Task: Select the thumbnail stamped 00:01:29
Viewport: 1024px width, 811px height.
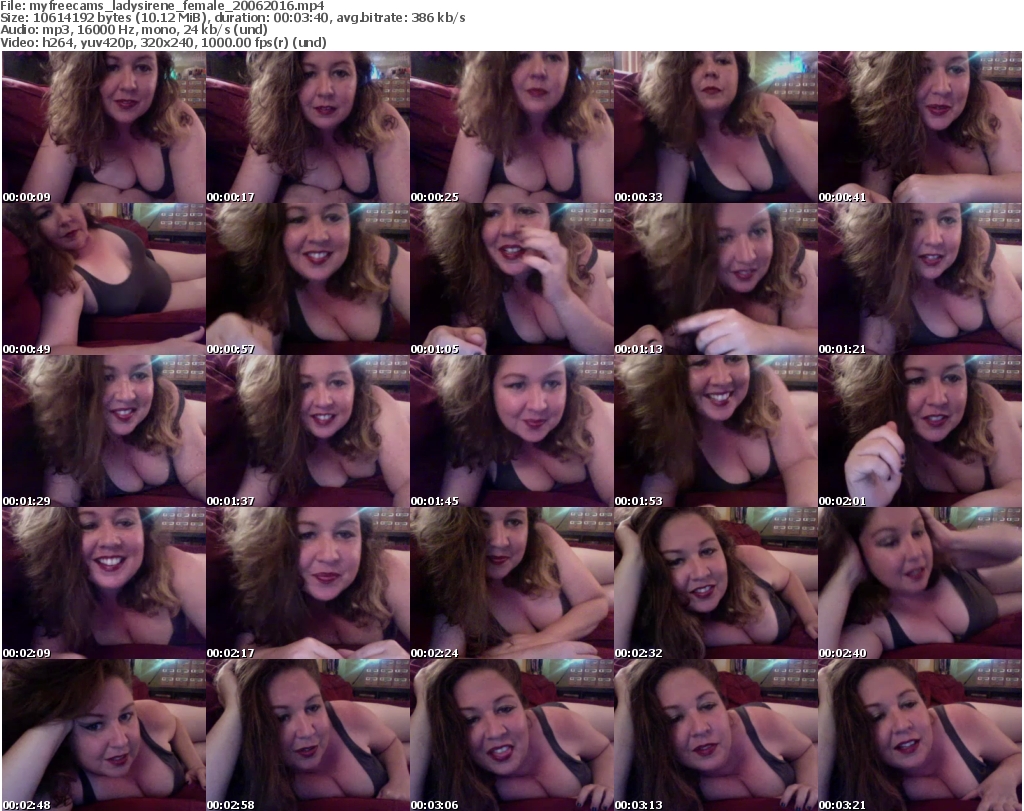Action: coord(104,431)
